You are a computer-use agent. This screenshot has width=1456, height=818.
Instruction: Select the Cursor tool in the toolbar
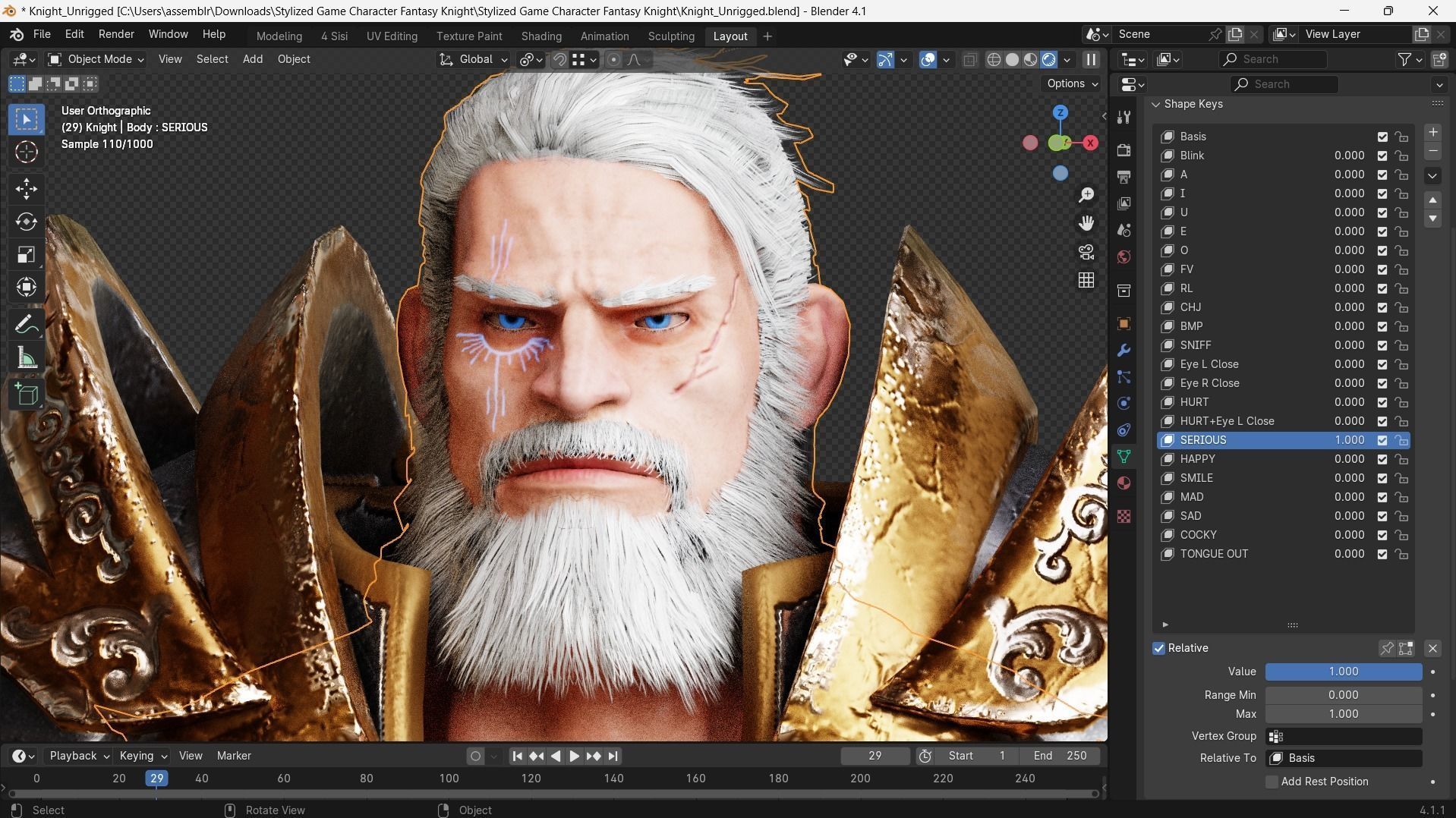point(27,152)
